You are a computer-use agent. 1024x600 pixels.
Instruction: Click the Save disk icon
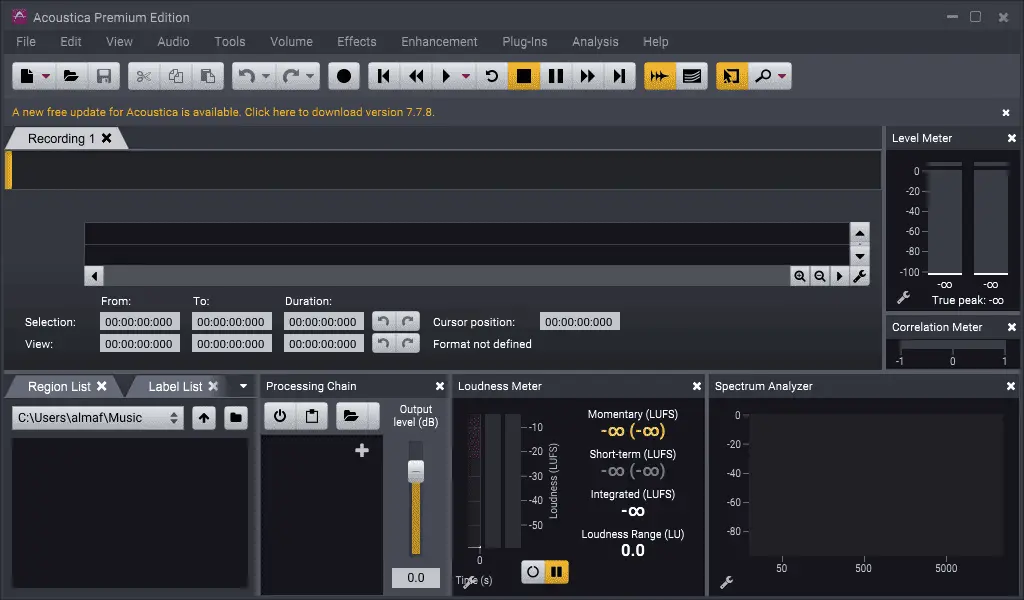104,76
